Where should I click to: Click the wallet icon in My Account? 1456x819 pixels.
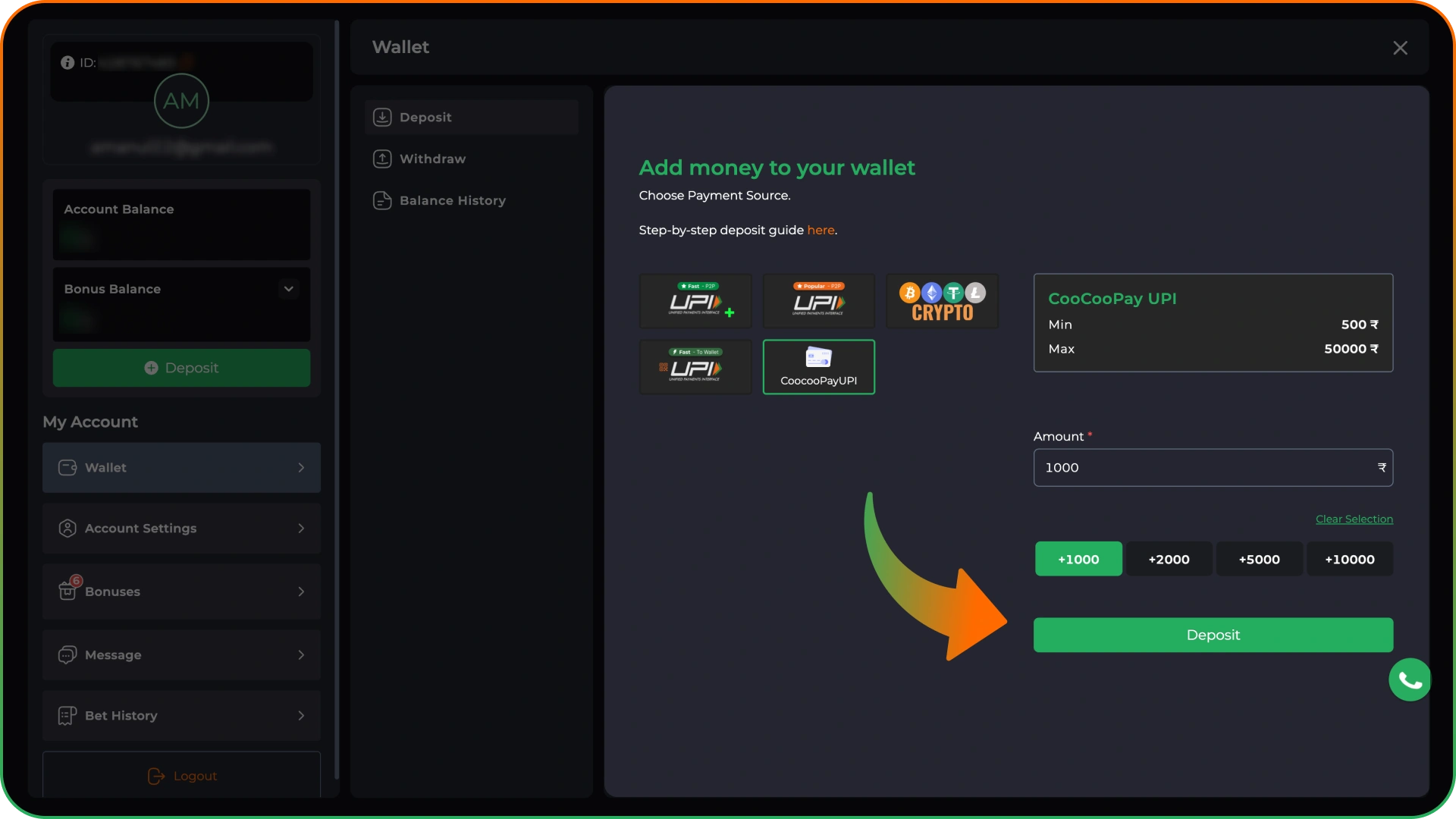[x=67, y=467]
